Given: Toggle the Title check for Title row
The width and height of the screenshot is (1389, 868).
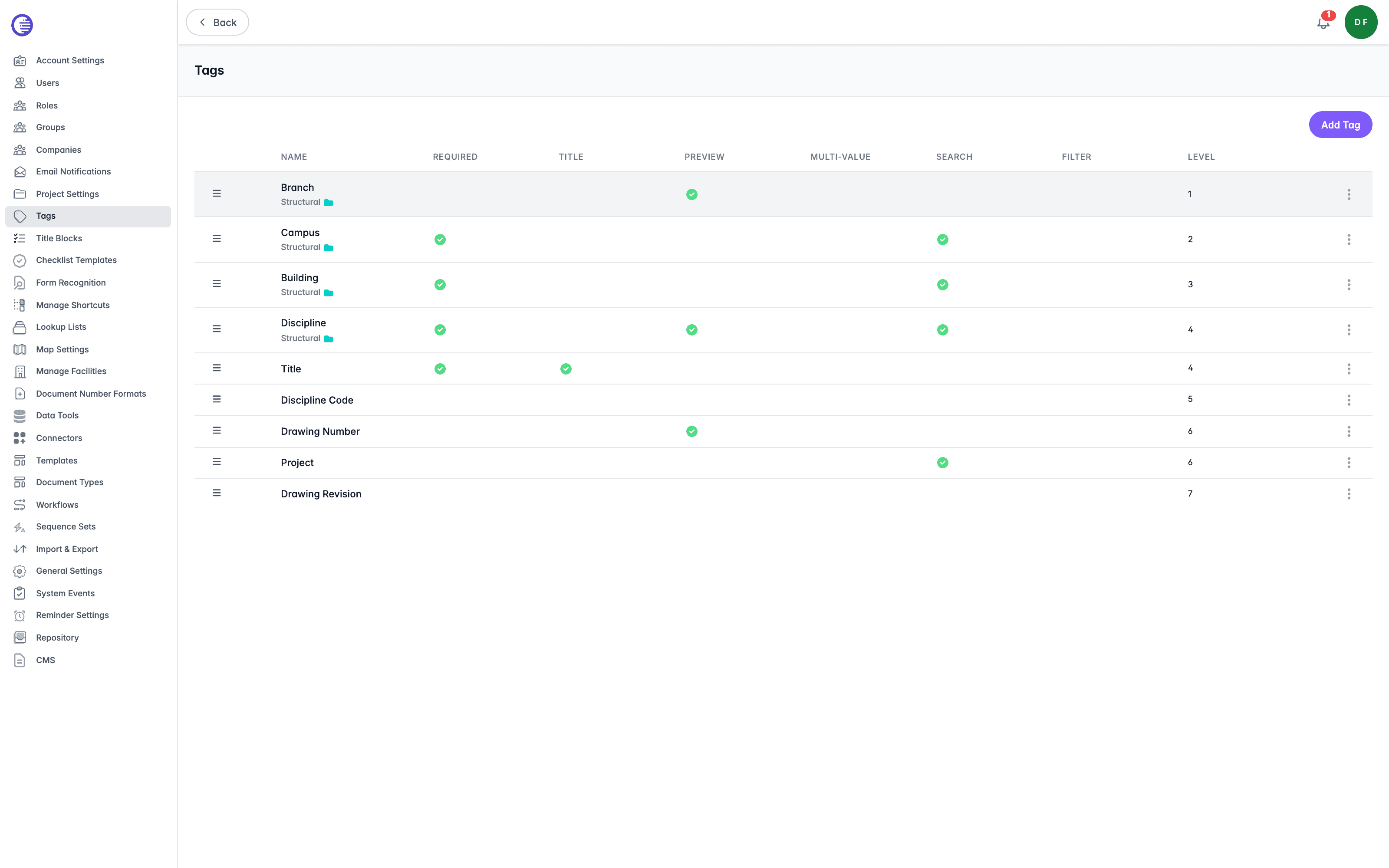Looking at the screenshot, I should 566,368.
